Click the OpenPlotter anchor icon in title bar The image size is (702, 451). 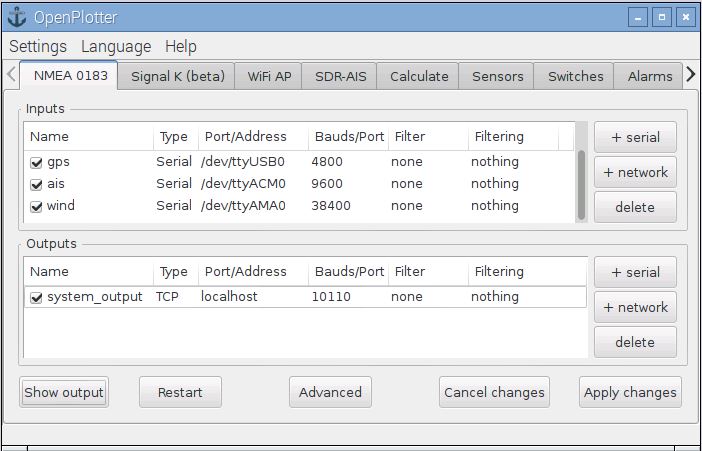tap(17, 17)
